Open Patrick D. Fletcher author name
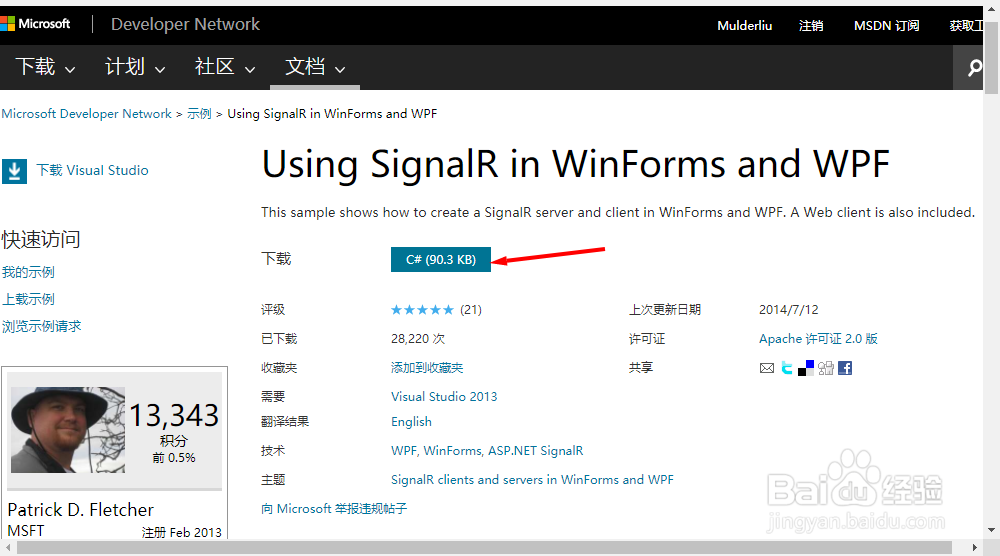Screen dimensions: 1000x556 pos(80,510)
